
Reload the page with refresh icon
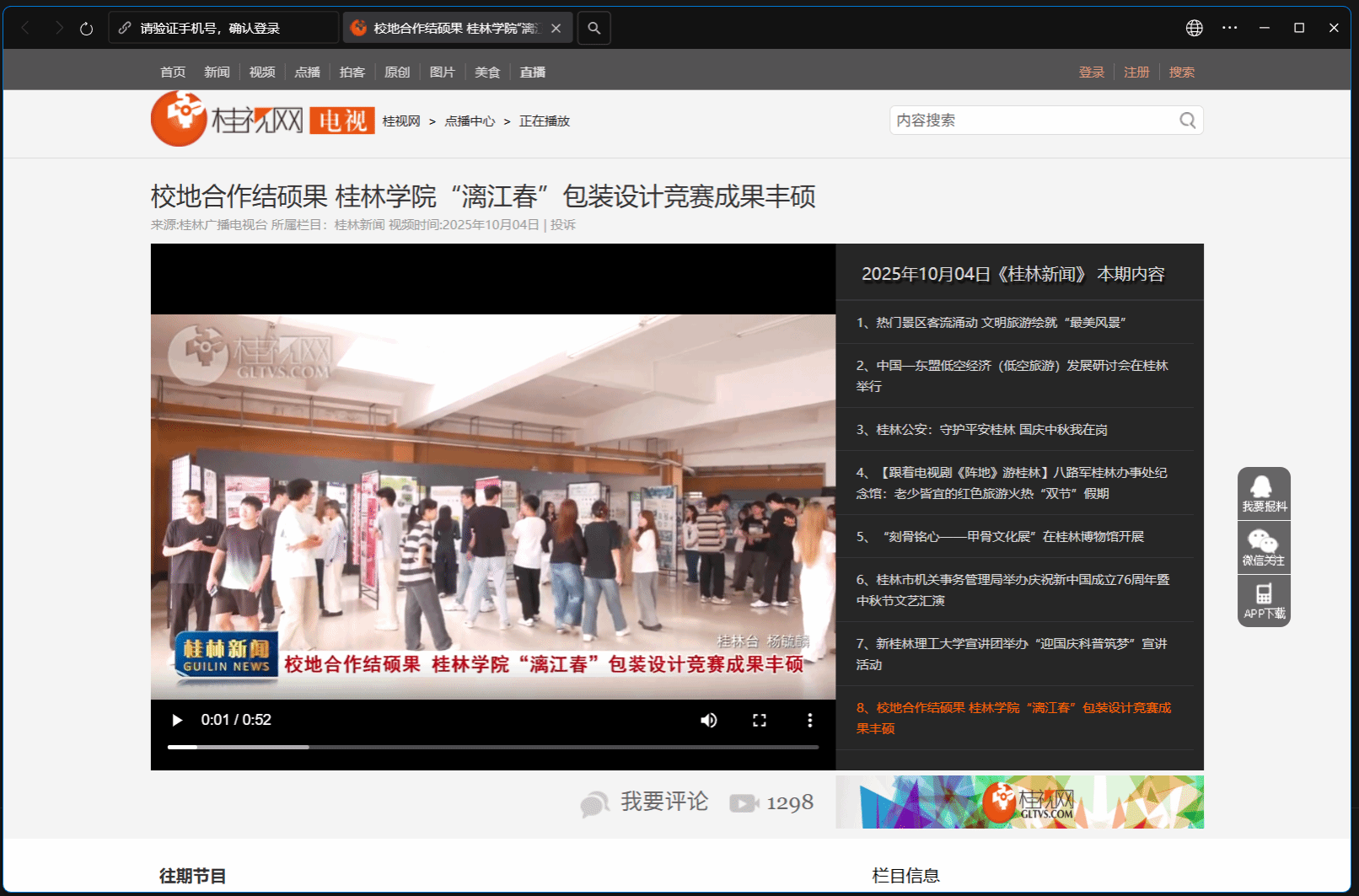click(86, 29)
